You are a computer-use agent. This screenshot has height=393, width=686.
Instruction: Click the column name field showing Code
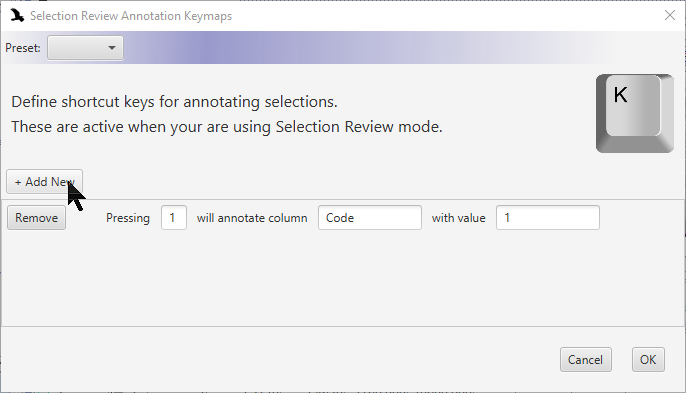point(370,218)
